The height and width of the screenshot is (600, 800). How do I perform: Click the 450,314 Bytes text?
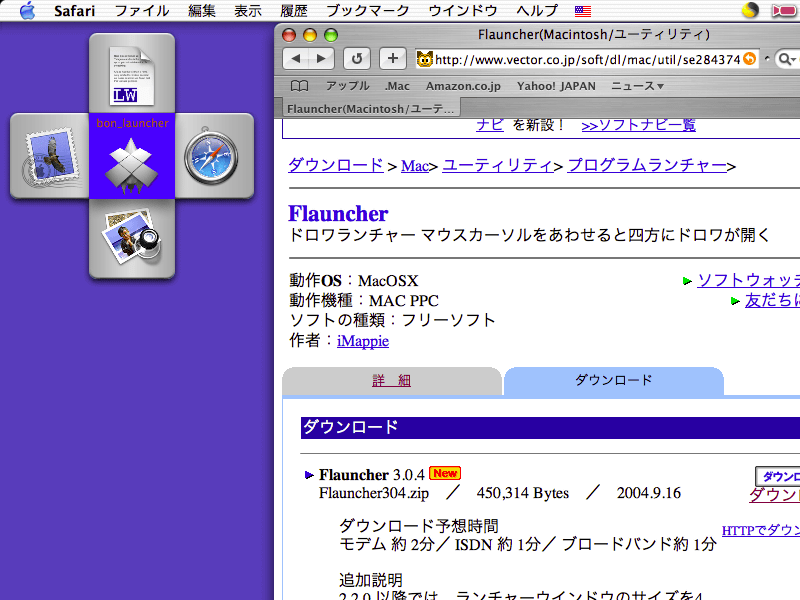[x=522, y=493]
